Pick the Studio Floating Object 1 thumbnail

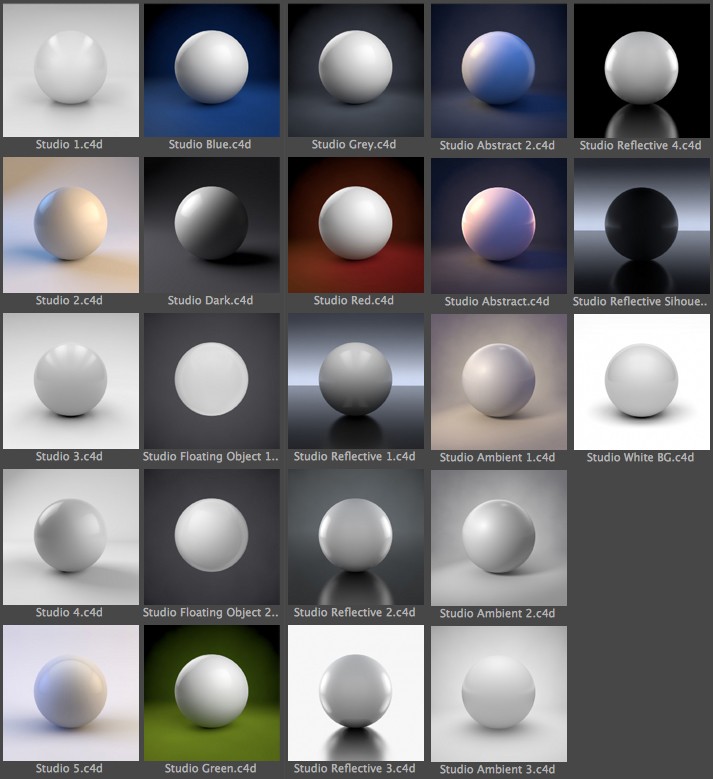coord(212,381)
